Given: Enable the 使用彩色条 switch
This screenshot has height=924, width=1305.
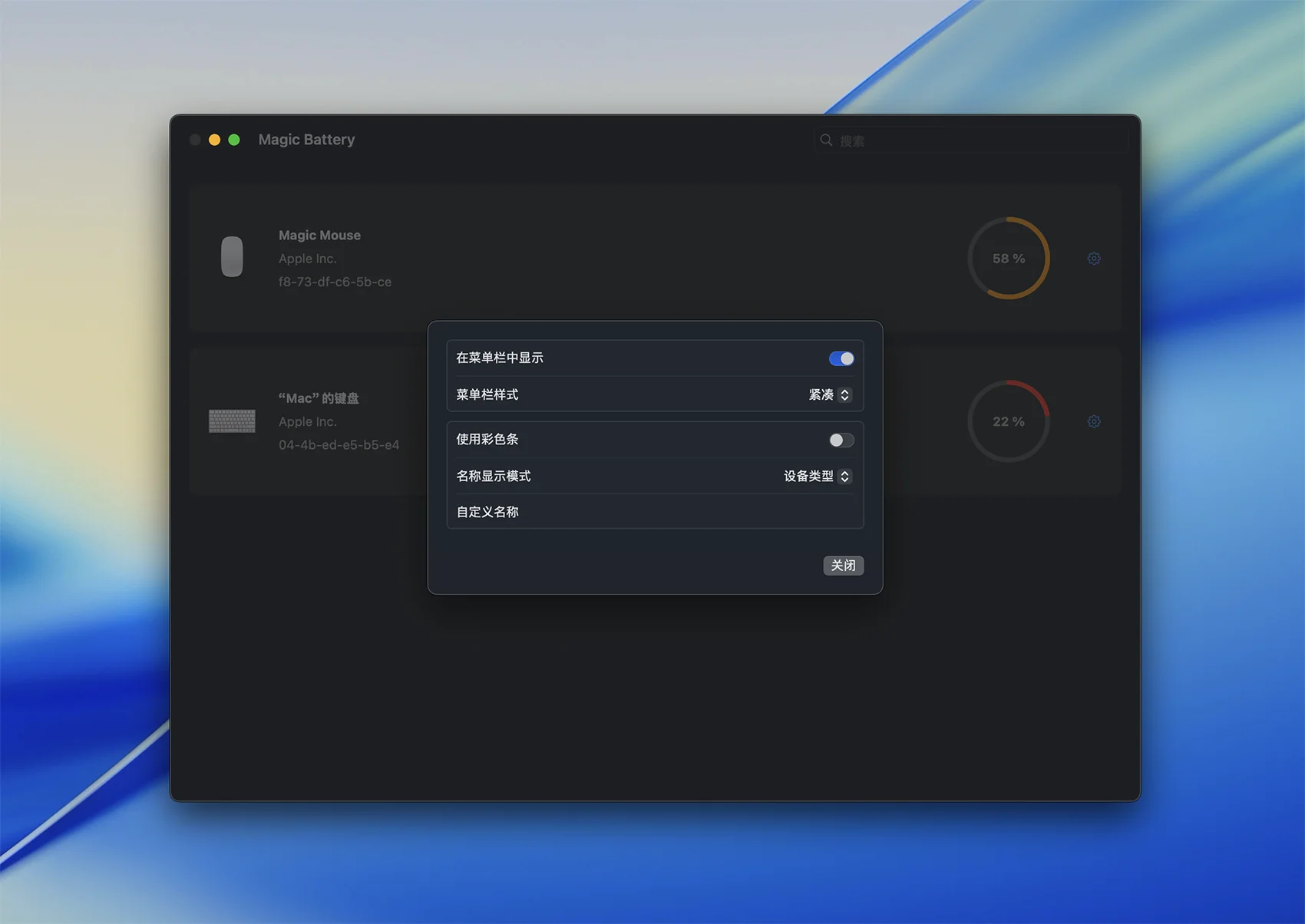Looking at the screenshot, I should coord(841,440).
